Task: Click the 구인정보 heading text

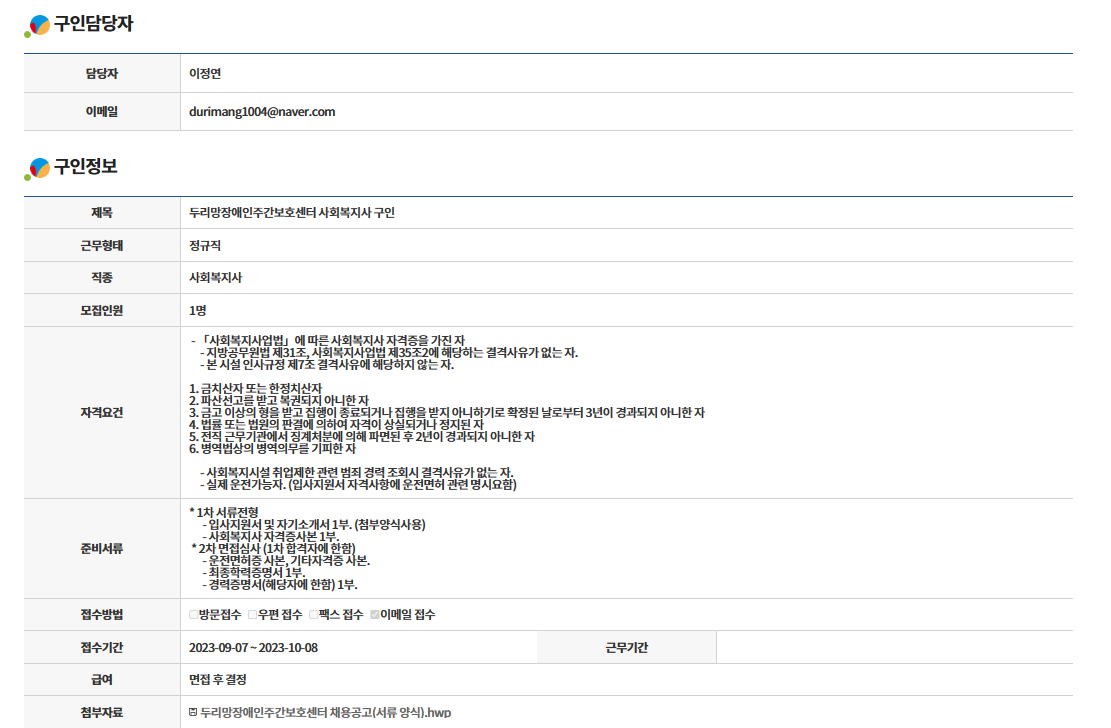Action: point(85,167)
